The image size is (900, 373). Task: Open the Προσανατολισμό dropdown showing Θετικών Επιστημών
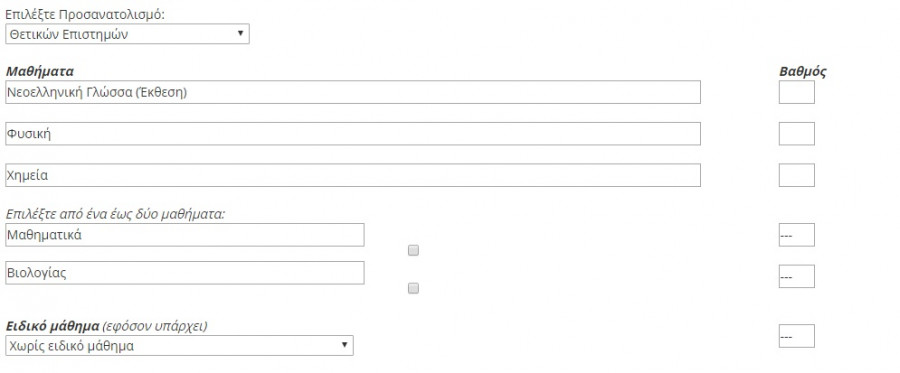pyautogui.click(x=127, y=34)
